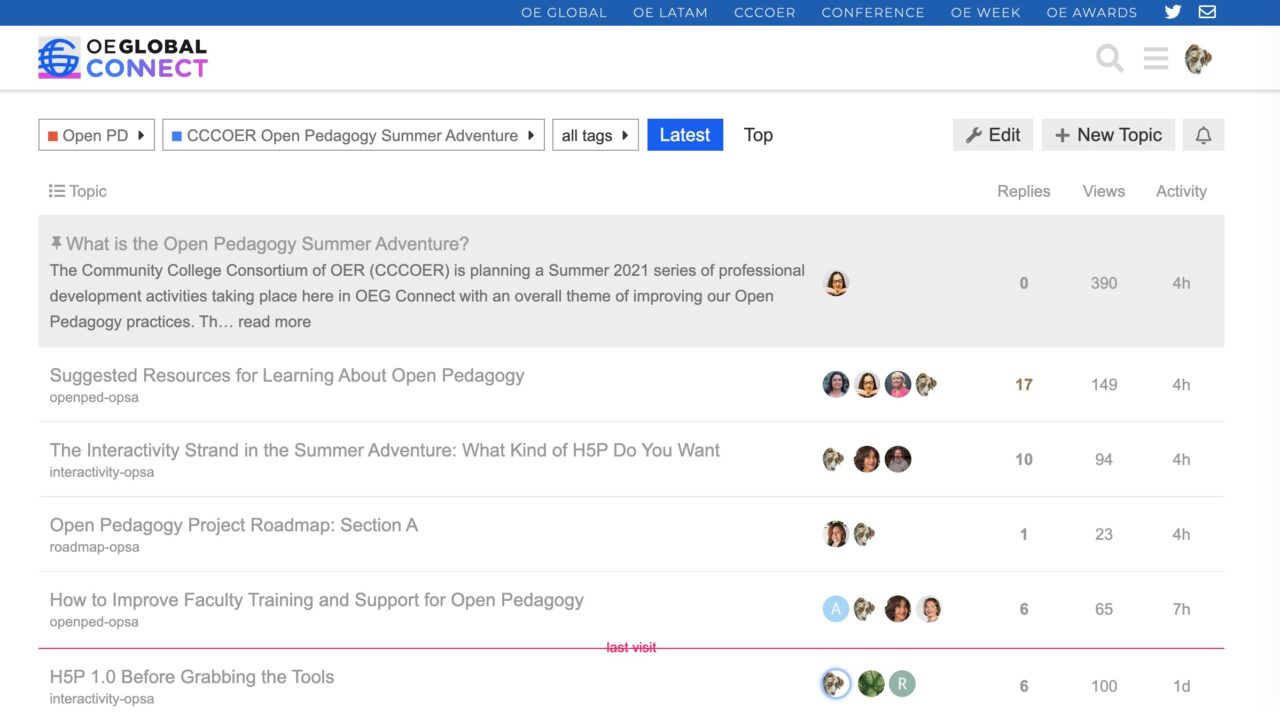Image resolution: width=1280 pixels, height=712 pixels.
Task: Sort by Views column header
Action: [1104, 191]
